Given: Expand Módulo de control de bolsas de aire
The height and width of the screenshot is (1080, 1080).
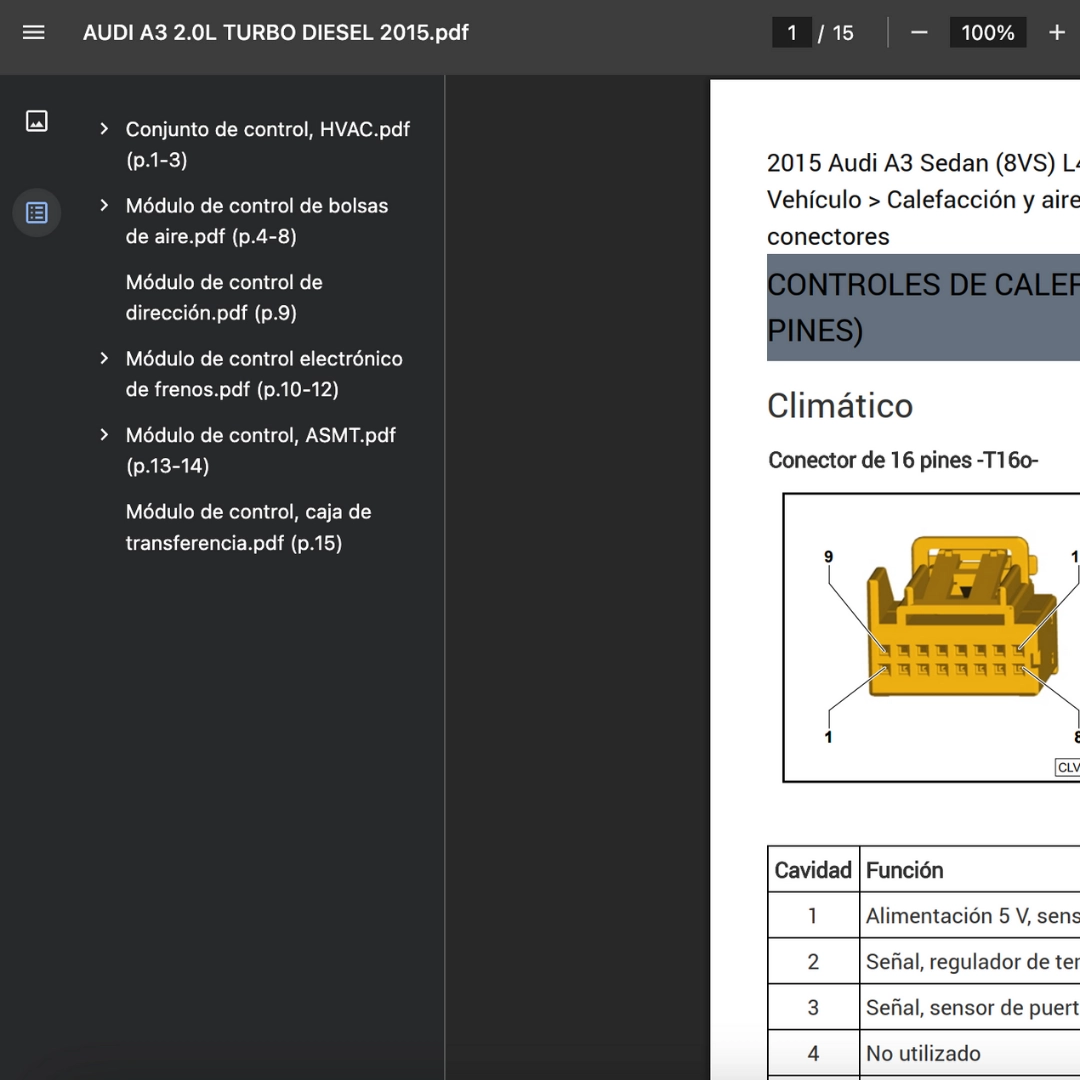Looking at the screenshot, I should (x=104, y=205).
